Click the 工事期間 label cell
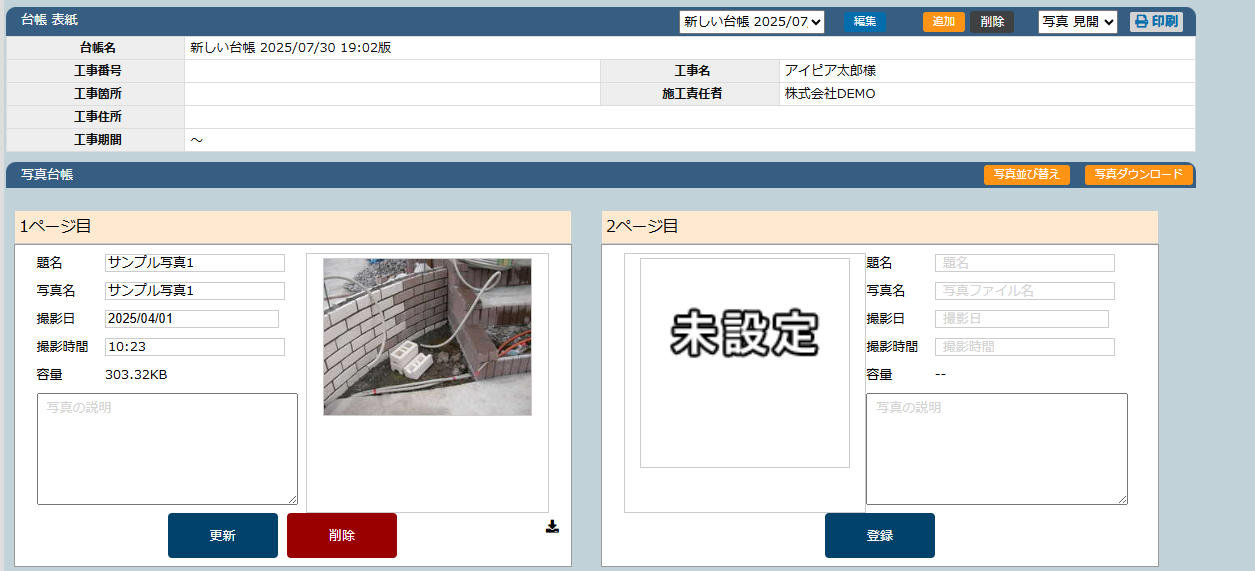 tap(96, 139)
